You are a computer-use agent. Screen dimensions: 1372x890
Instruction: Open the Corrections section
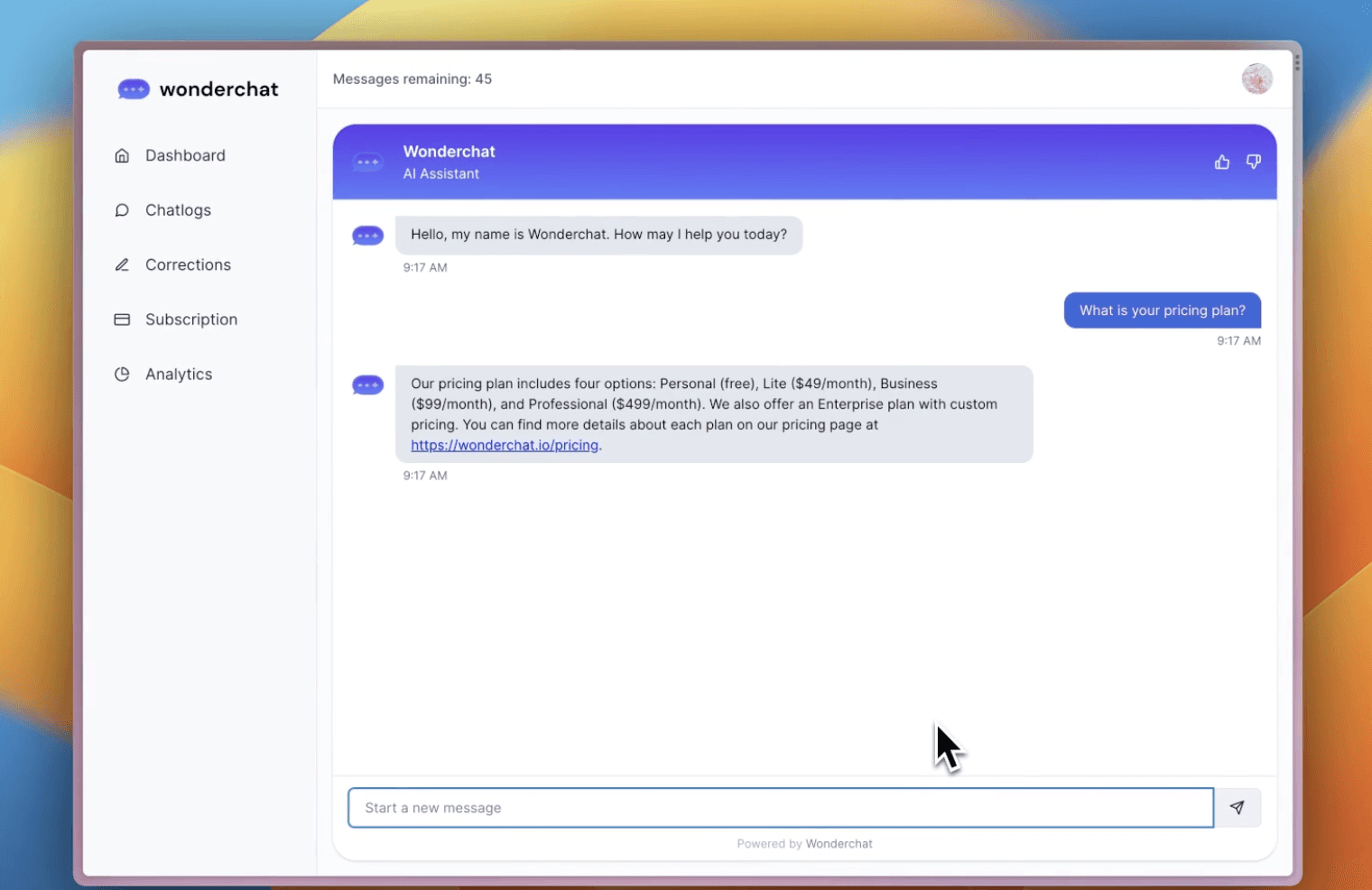pyautogui.click(x=188, y=264)
